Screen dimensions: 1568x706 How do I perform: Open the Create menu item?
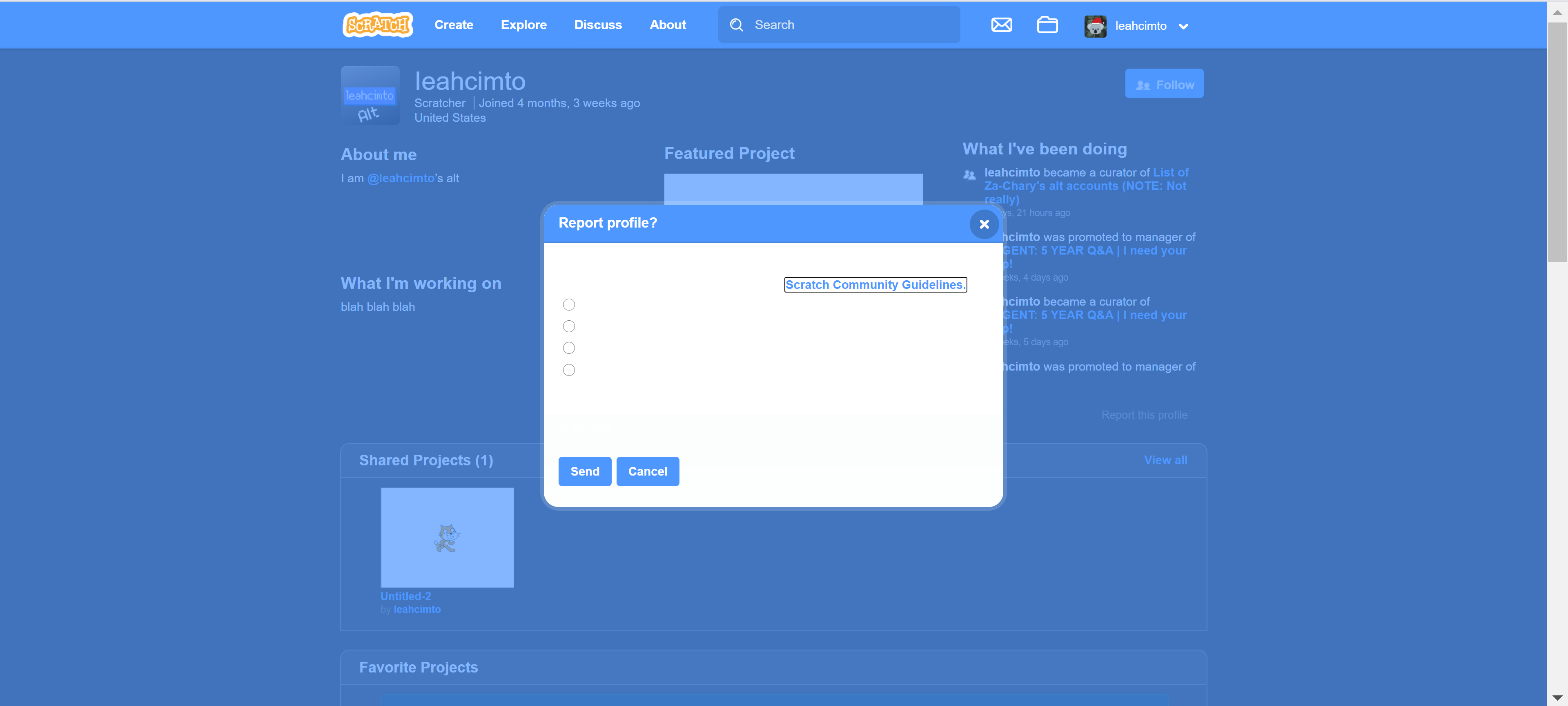(x=454, y=25)
